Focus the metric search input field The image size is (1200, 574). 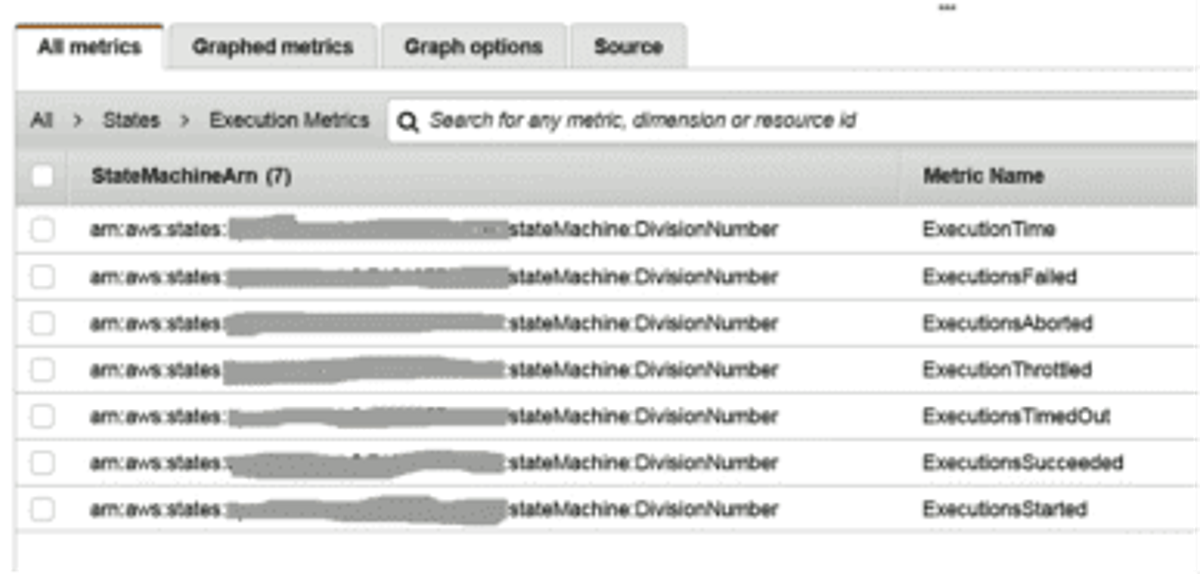click(x=792, y=121)
